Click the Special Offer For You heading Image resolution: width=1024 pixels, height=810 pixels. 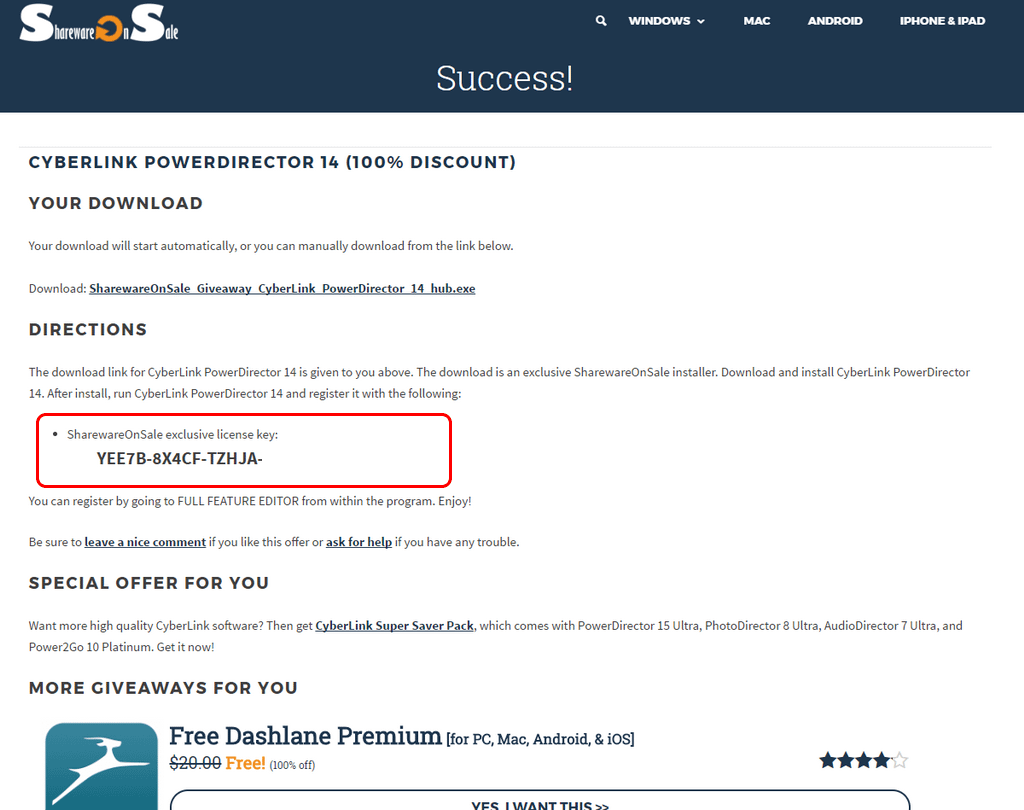click(149, 583)
